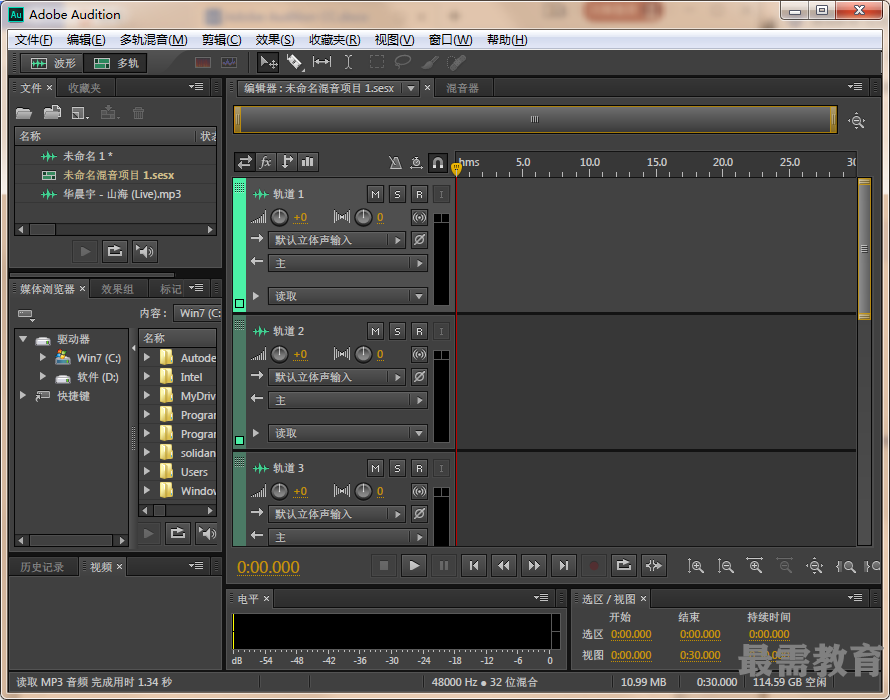The image size is (890, 700).
Task: Click zoom out amplitude icon
Action: pos(725,566)
